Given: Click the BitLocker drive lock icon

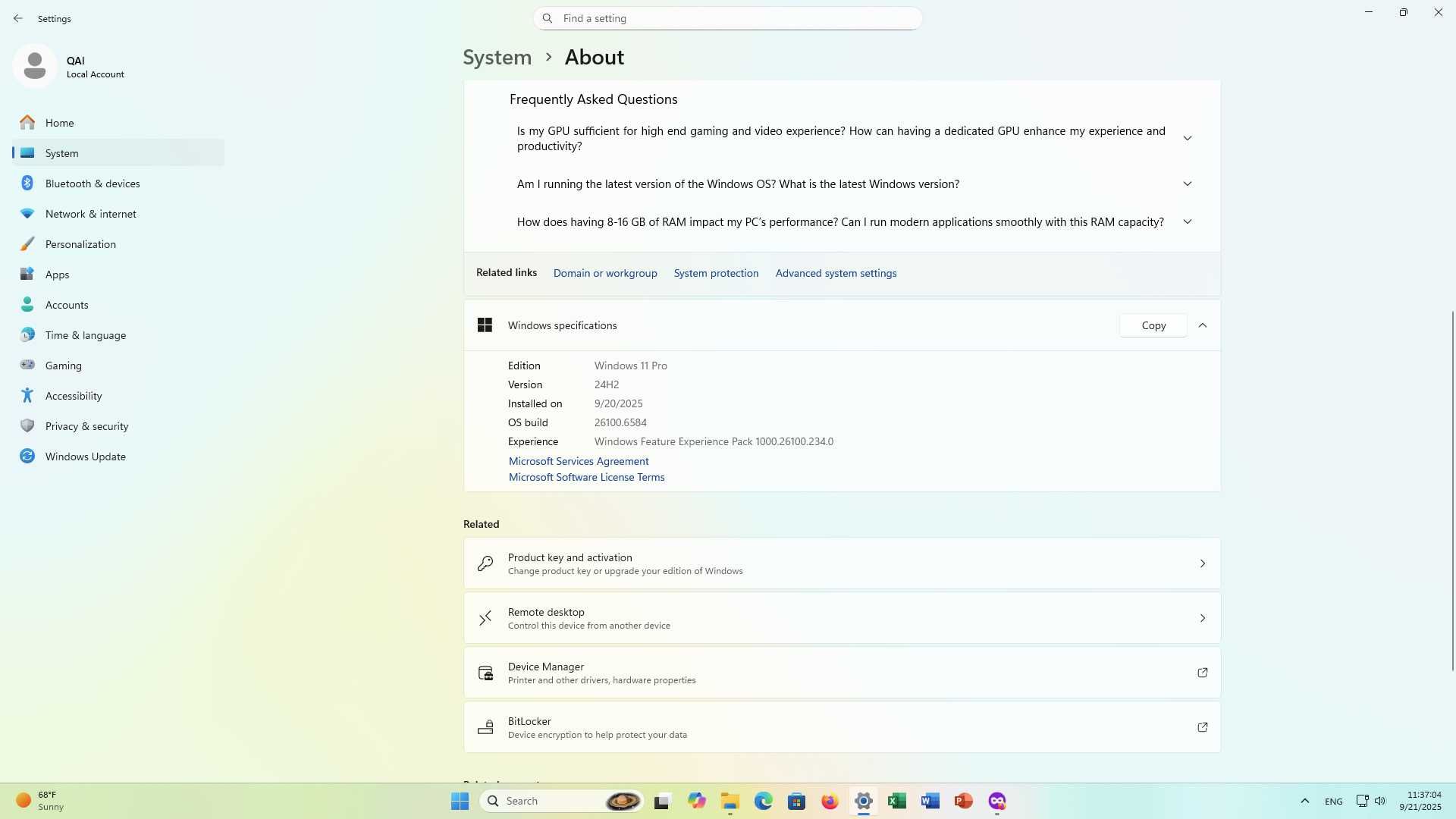Looking at the screenshot, I should point(485,727).
